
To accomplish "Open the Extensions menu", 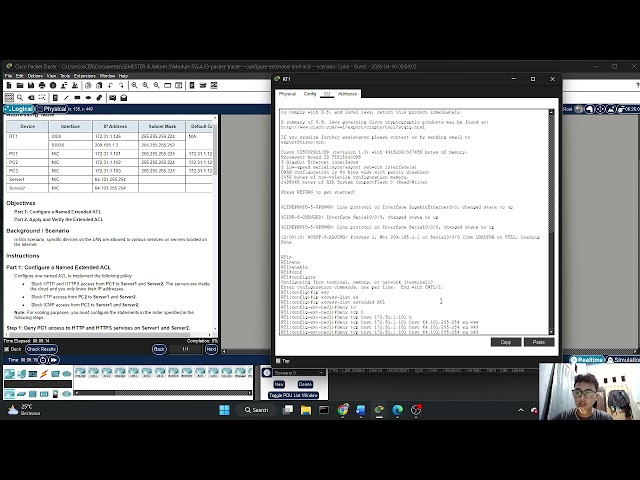I will (x=85, y=76).
